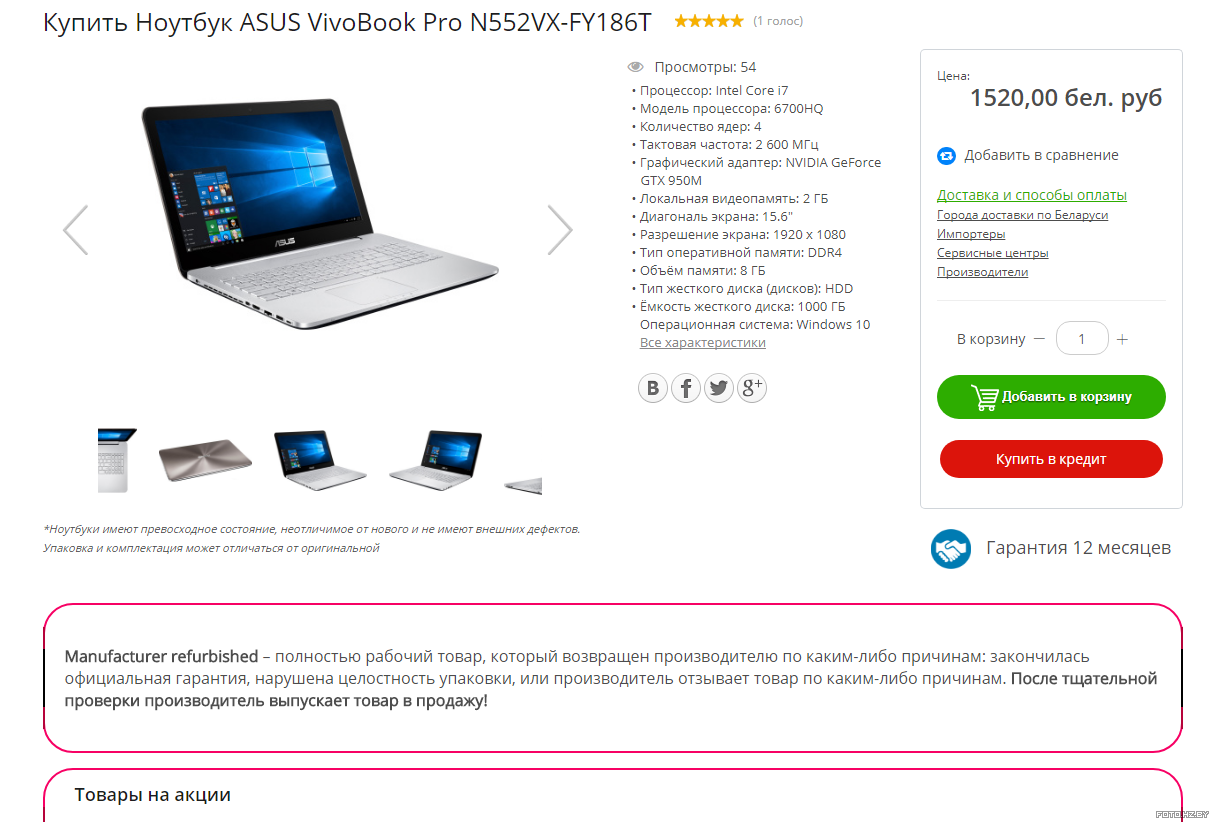Add laptop with Добавить в корзину button
This screenshot has width=1213, height=822.
(x=1051, y=397)
